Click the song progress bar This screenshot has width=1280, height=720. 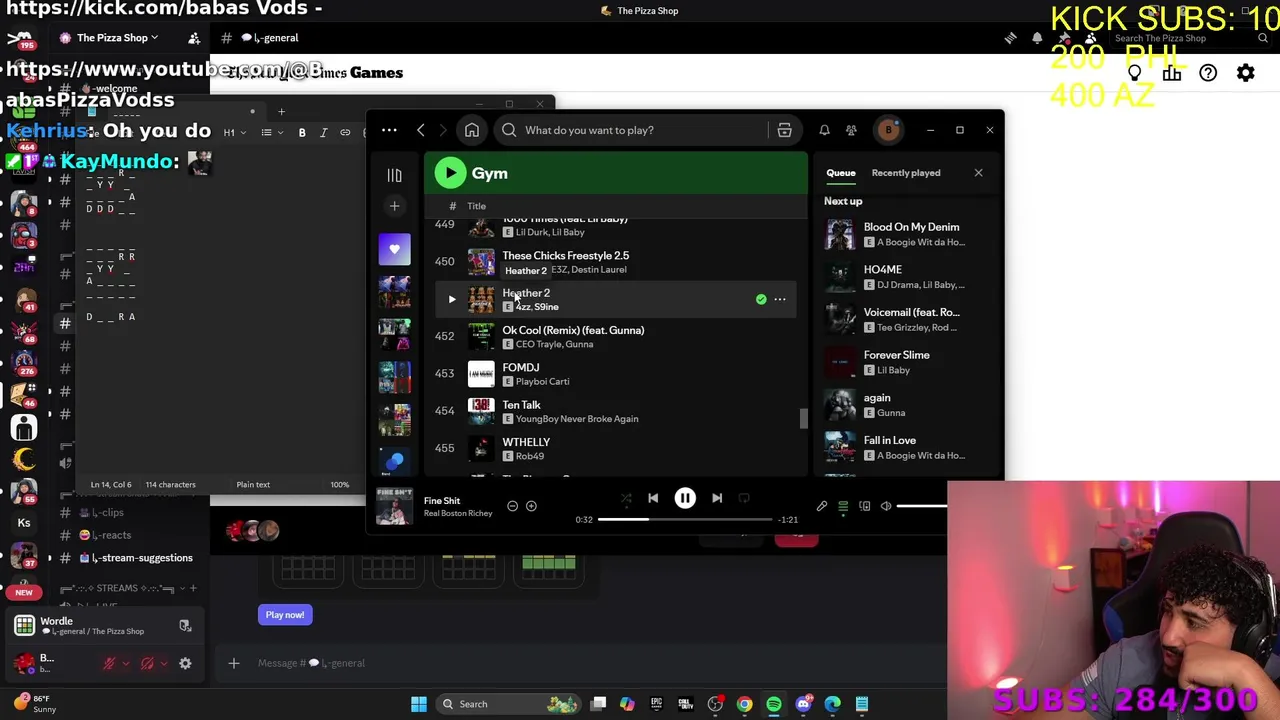click(x=685, y=519)
